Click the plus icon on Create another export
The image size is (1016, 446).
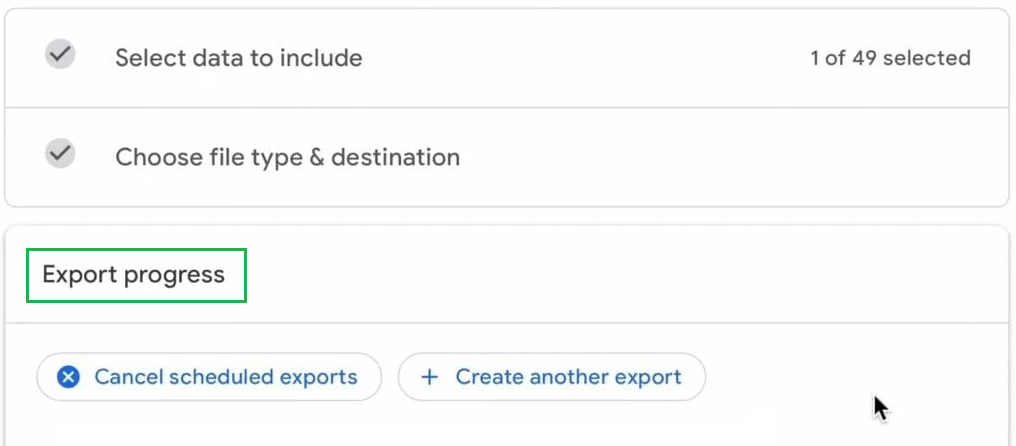[x=429, y=377]
